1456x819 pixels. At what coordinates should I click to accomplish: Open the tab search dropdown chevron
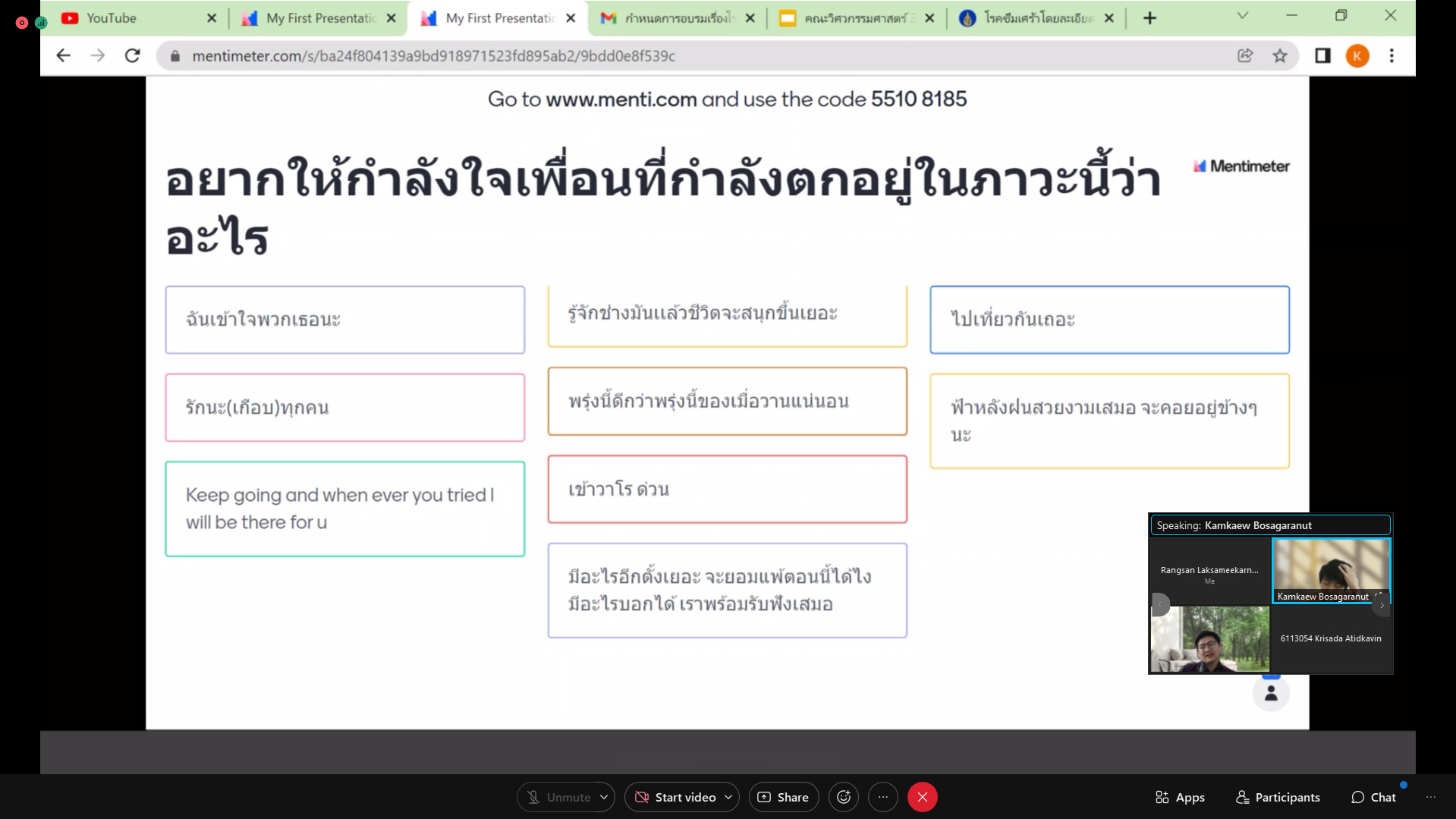click(1242, 16)
